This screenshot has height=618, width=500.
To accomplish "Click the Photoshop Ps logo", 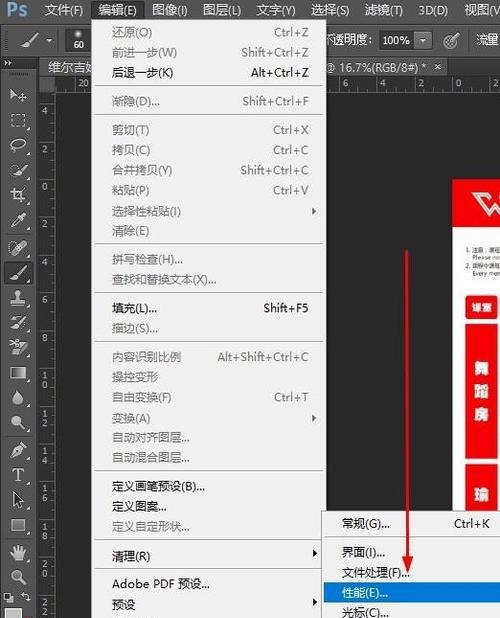I will [x=17, y=9].
